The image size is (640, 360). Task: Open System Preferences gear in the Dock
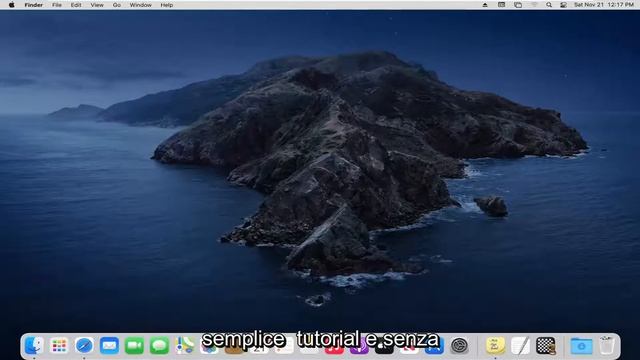tap(460, 346)
